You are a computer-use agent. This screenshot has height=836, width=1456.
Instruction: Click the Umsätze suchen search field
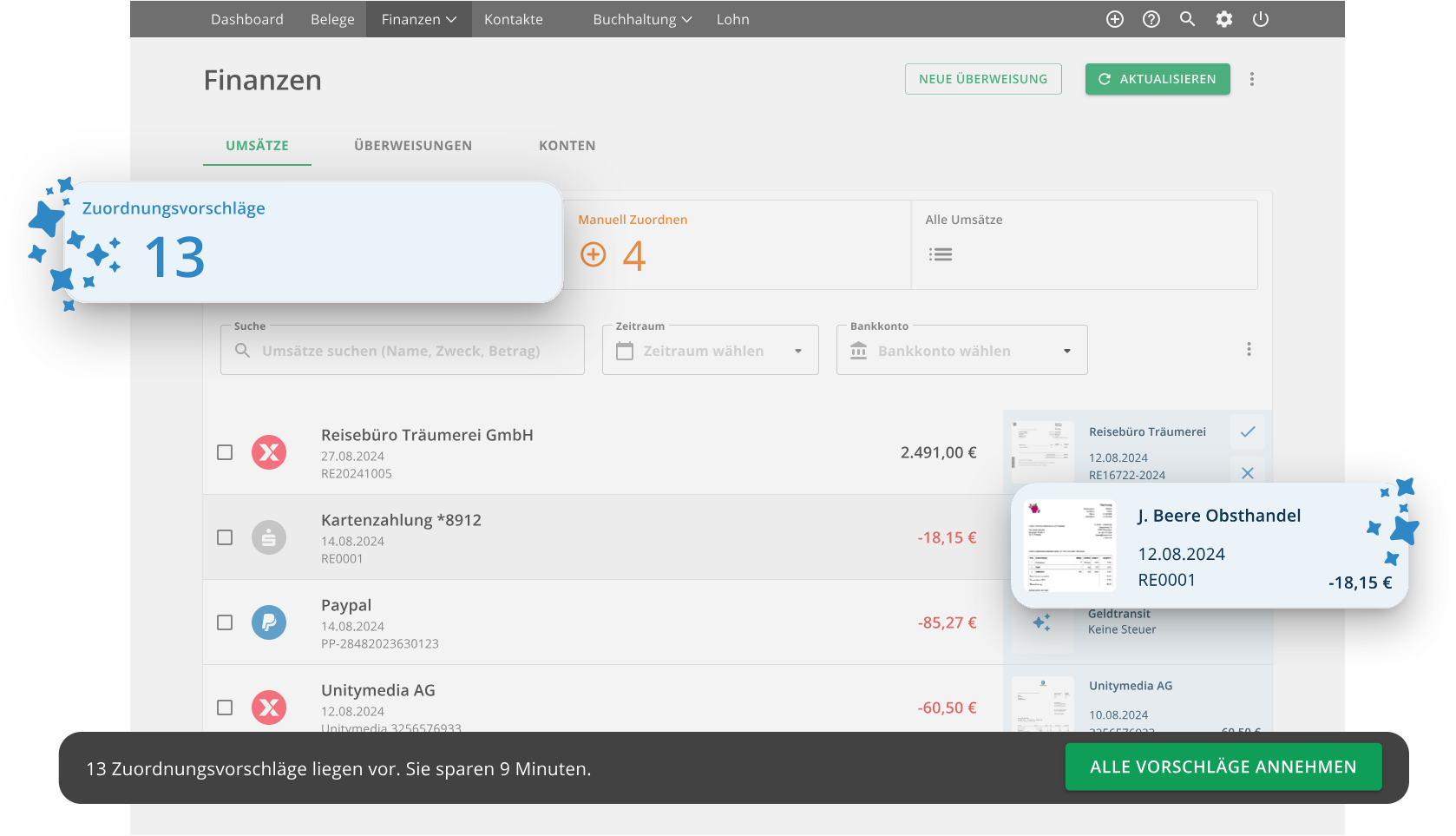pyautogui.click(x=403, y=350)
